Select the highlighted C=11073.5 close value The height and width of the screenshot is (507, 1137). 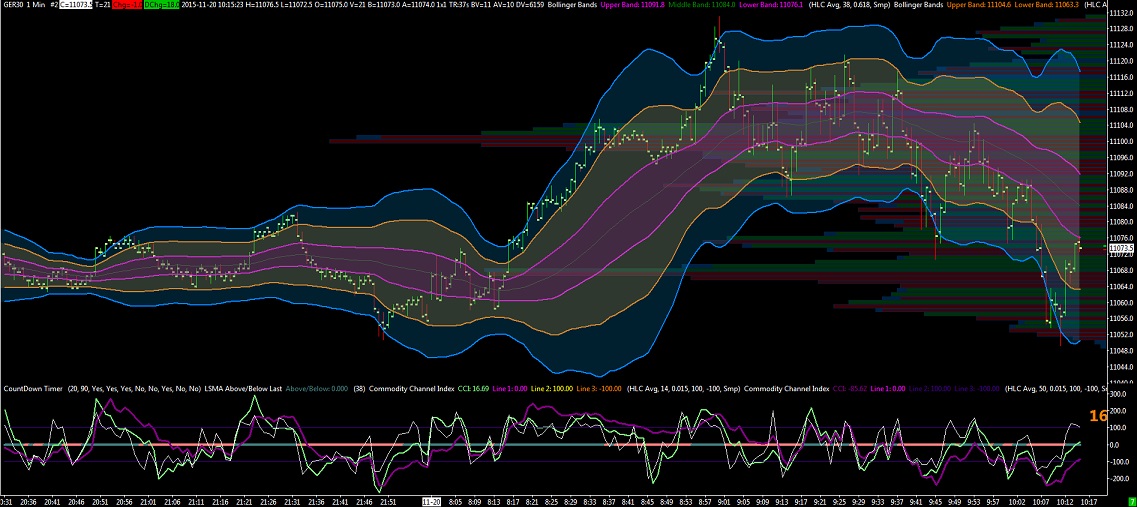(75, 4)
